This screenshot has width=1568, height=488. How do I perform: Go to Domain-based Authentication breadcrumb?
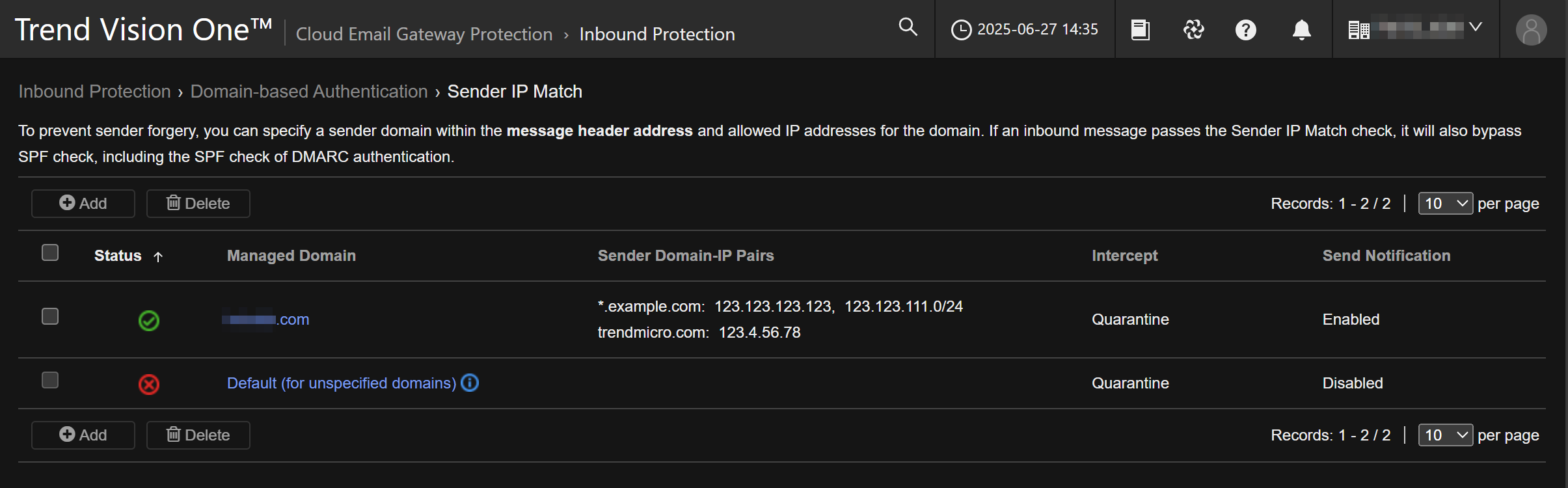pos(309,92)
